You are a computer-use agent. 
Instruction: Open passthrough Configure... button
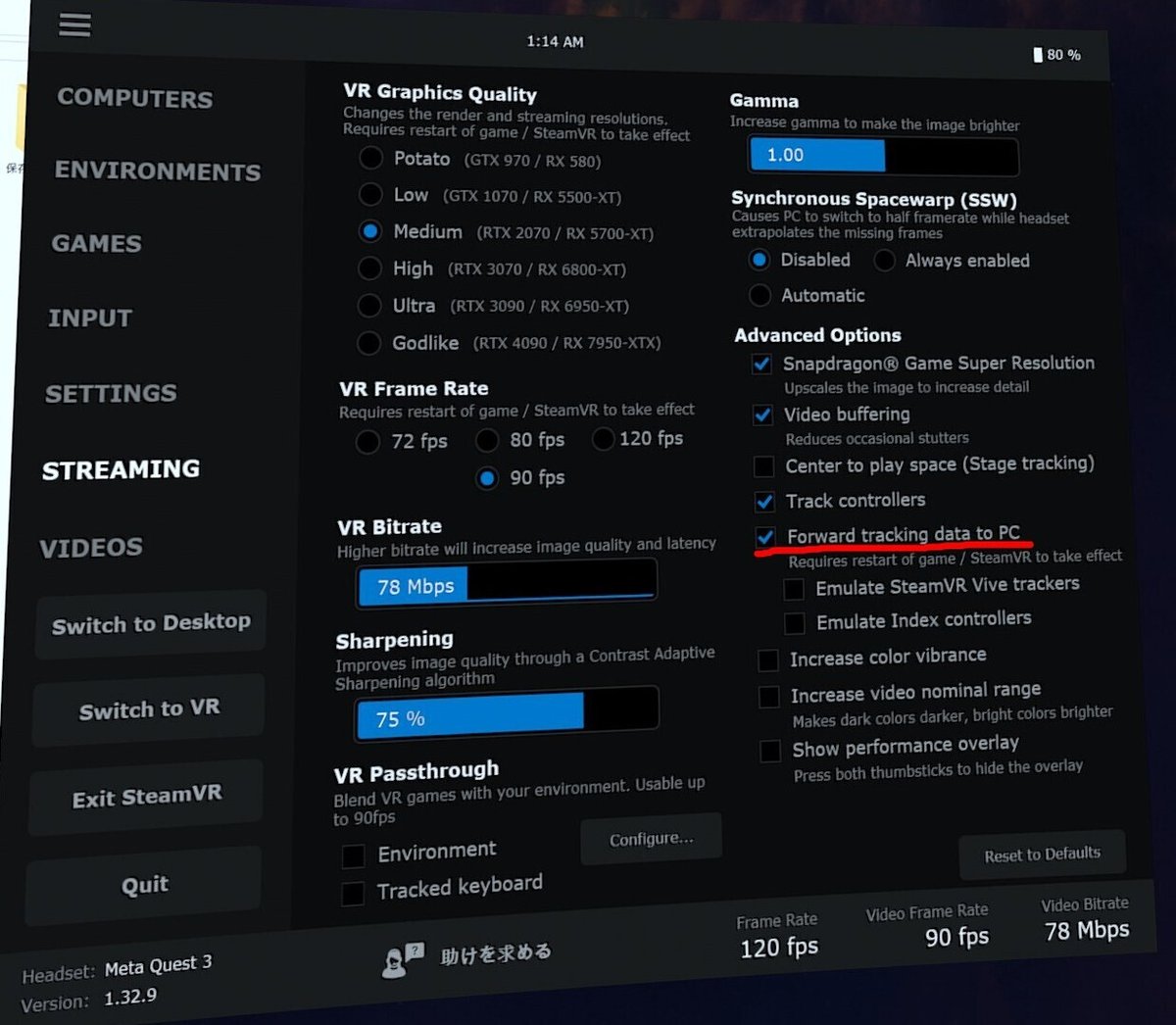[x=651, y=839]
